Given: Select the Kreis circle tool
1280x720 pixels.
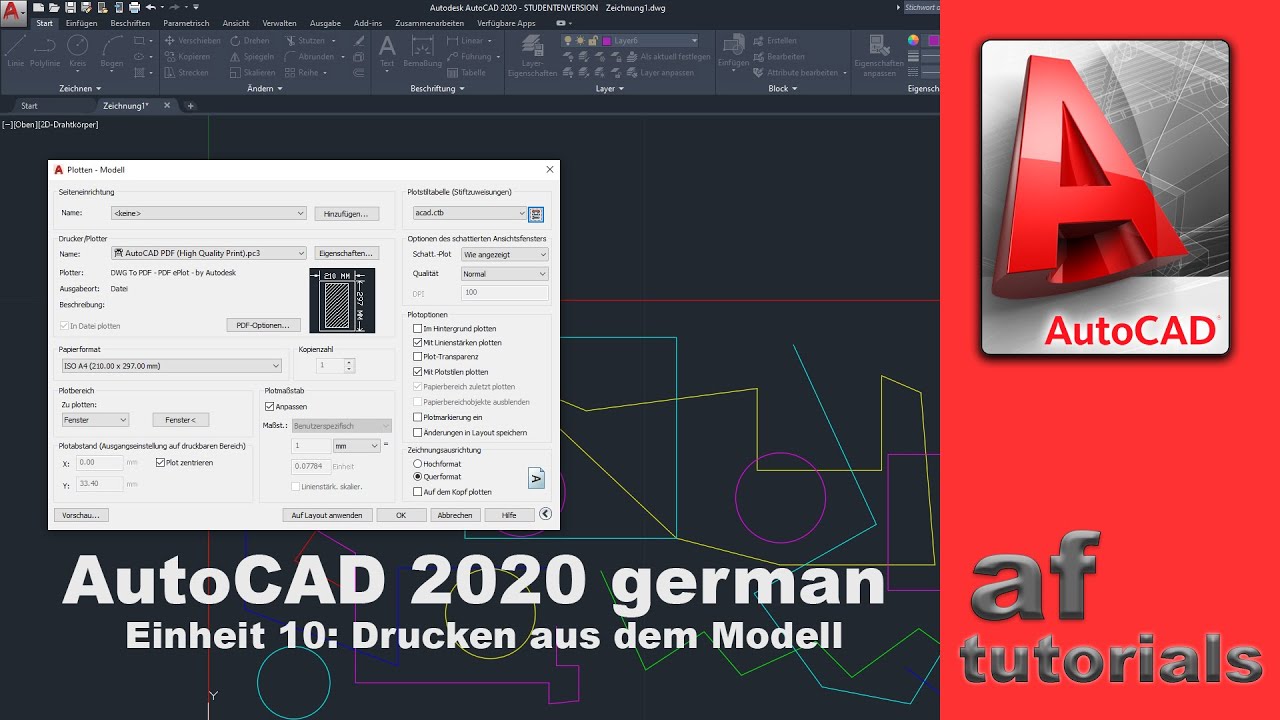Looking at the screenshot, I should (78, 51).
